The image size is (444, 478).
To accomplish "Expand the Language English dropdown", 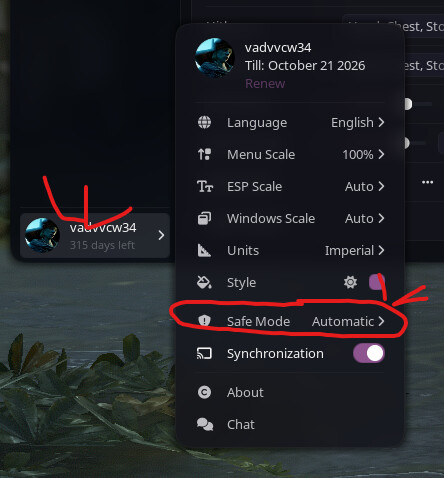I will tap(357, 122).
